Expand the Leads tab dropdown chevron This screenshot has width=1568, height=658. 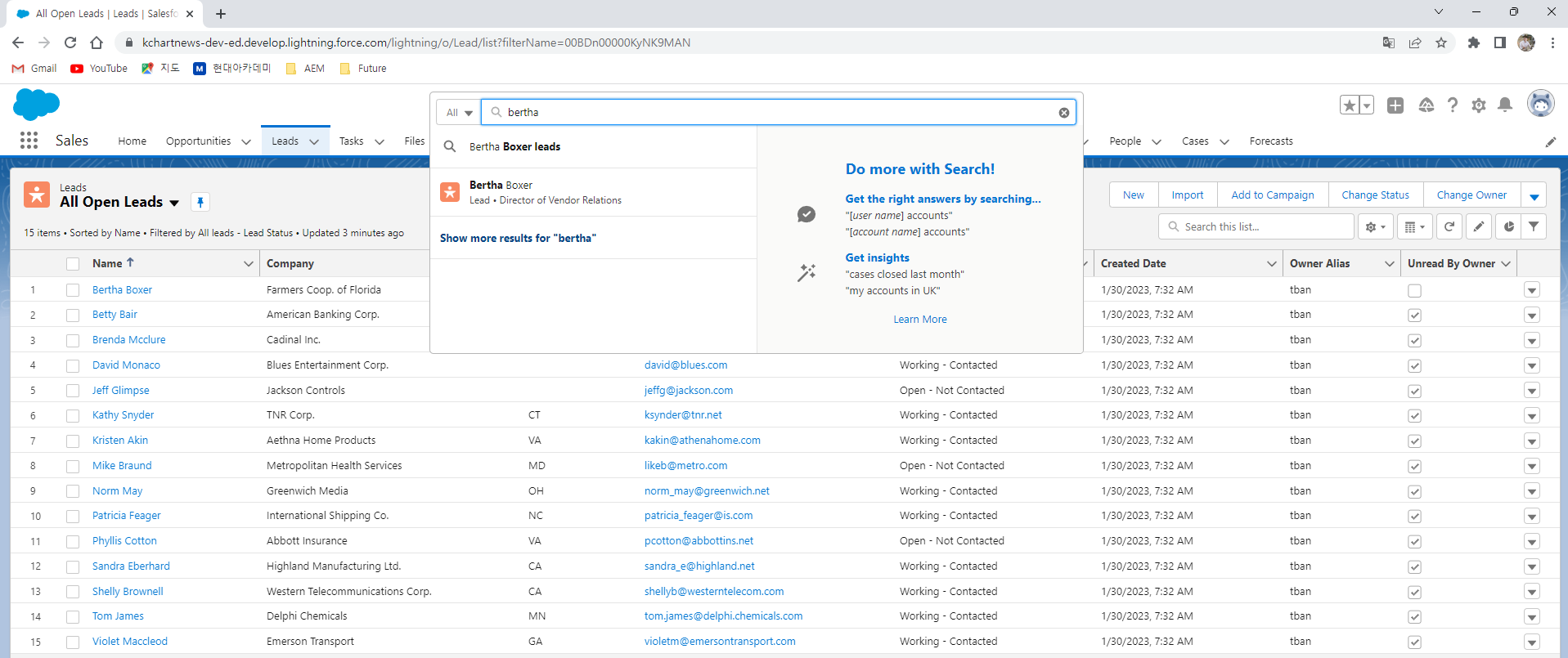(x=314, y=141)
